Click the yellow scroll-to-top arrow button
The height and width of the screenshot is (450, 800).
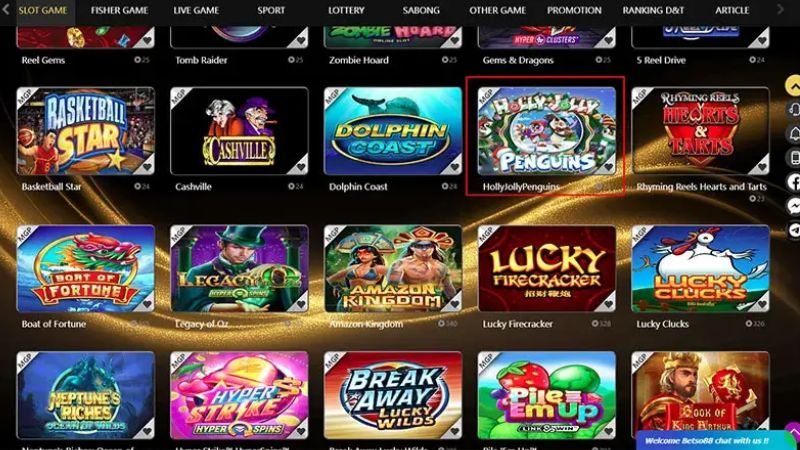(793, 85)
